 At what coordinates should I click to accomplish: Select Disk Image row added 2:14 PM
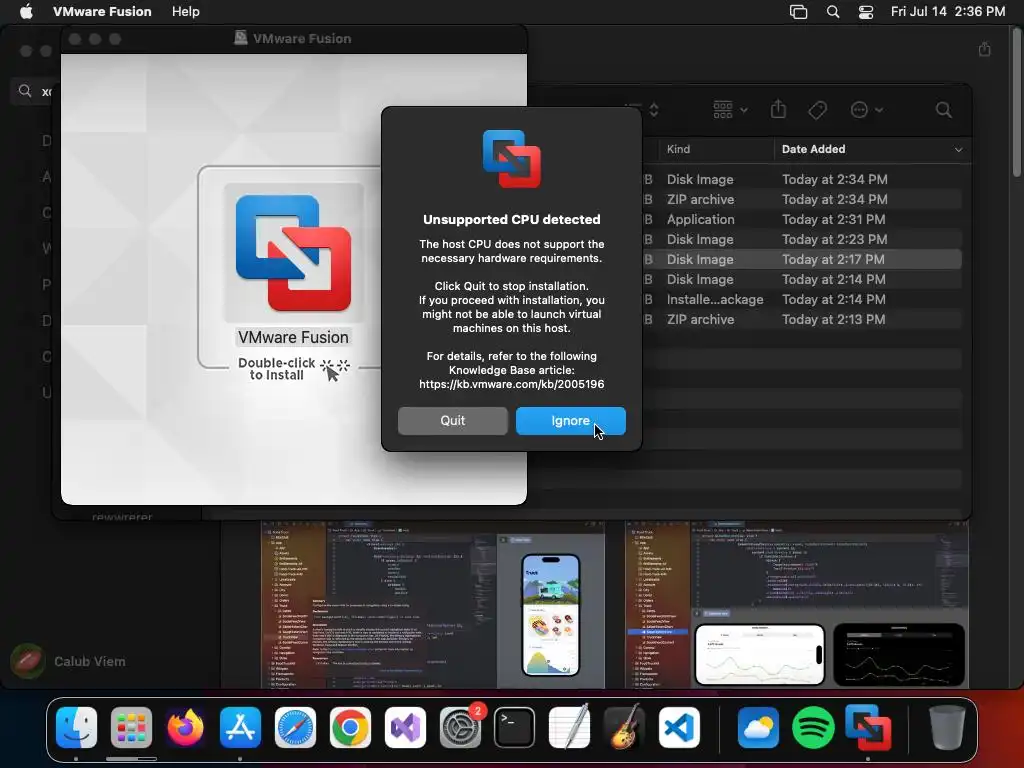(802, 280)
